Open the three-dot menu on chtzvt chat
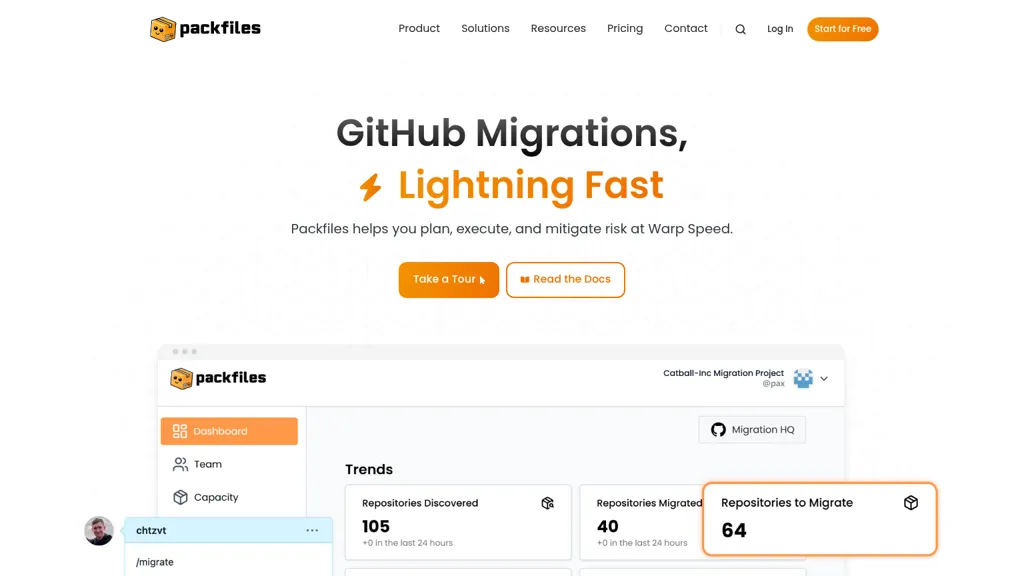The width and height of the screenshot is (1024, 576). (312, 530)
